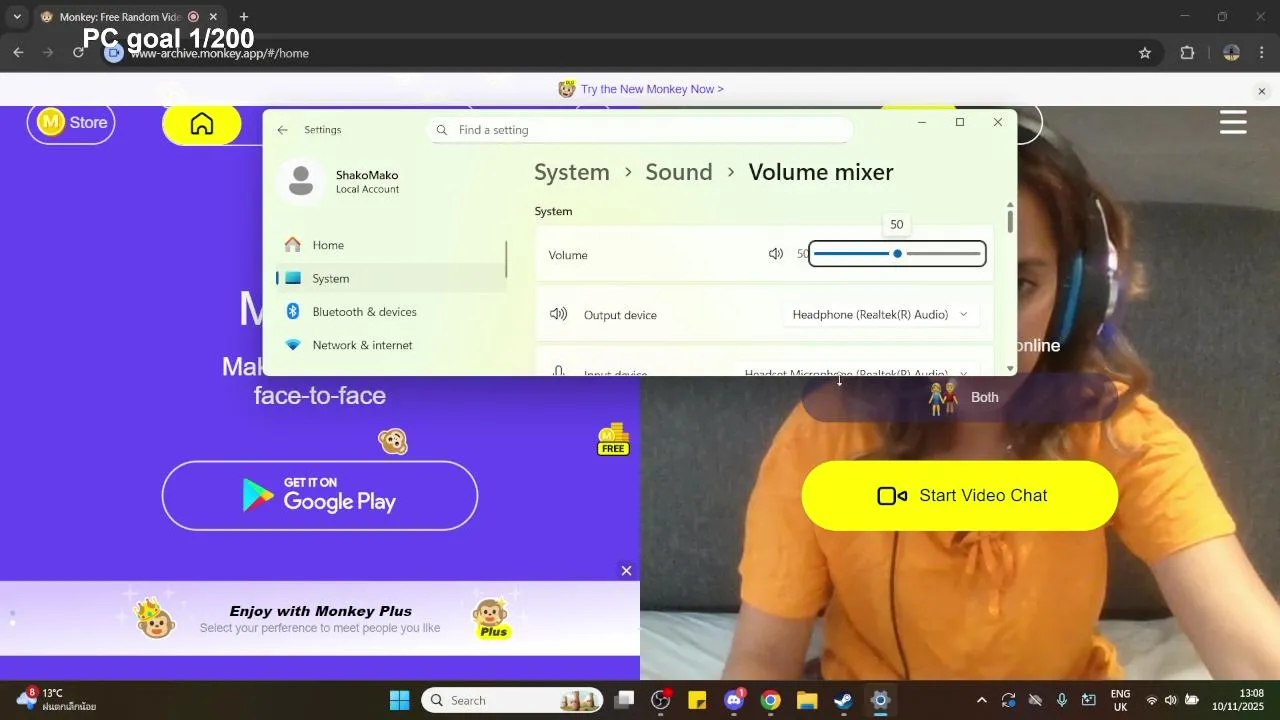Open Task View on the taskbar
This screenshot has height=720, width=1280.
624,700
